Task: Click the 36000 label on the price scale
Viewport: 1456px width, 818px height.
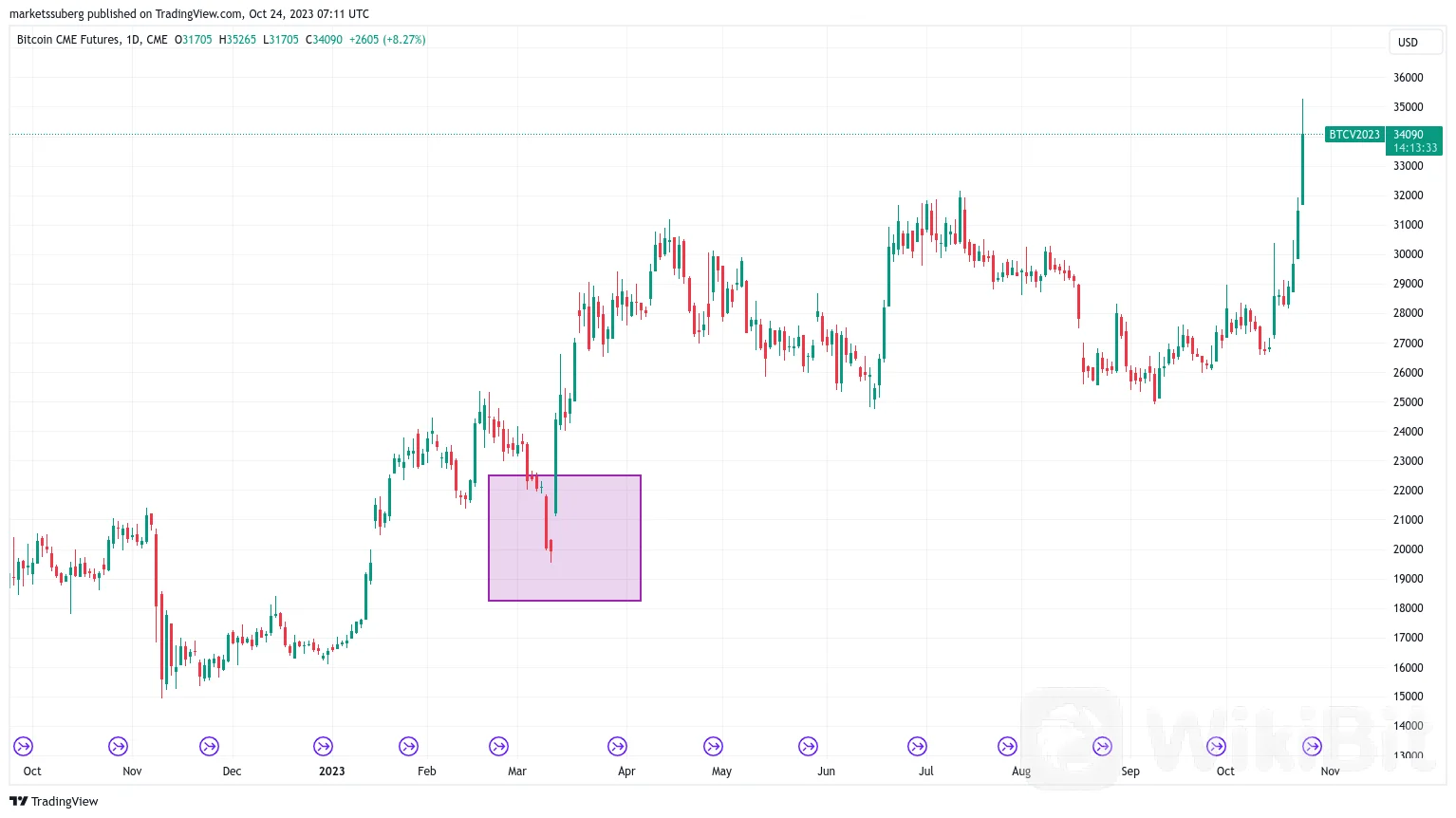Action: 1410,77
